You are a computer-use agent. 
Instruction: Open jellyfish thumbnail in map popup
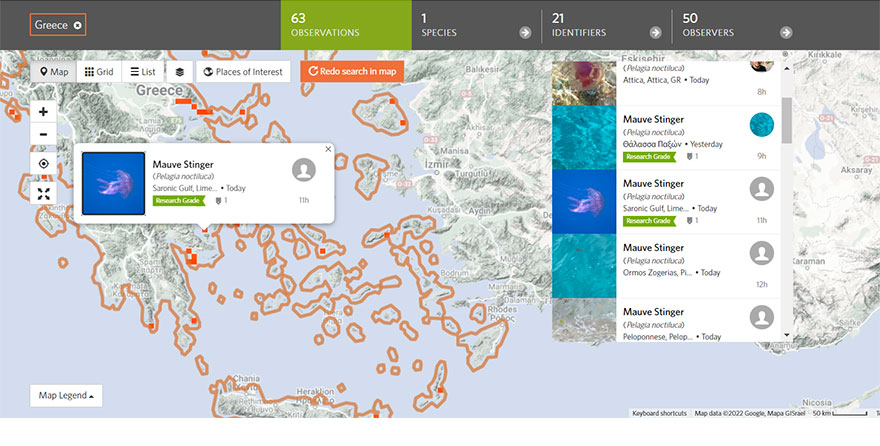[113, 183]
